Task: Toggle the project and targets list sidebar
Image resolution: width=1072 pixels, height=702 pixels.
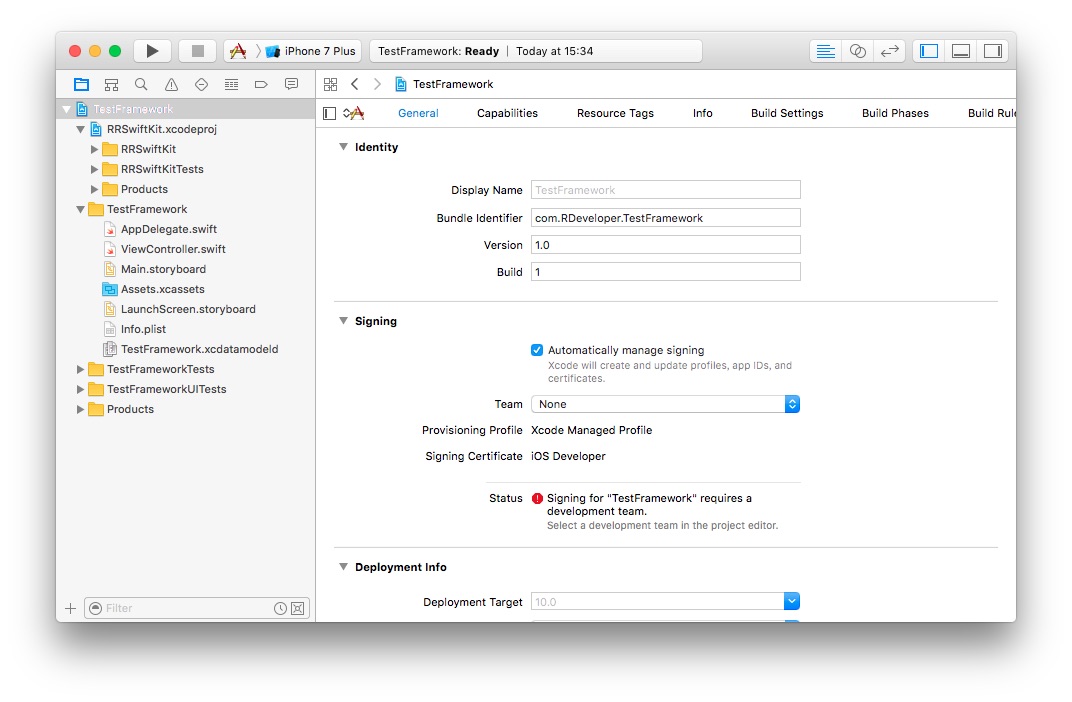Action: 329,113
